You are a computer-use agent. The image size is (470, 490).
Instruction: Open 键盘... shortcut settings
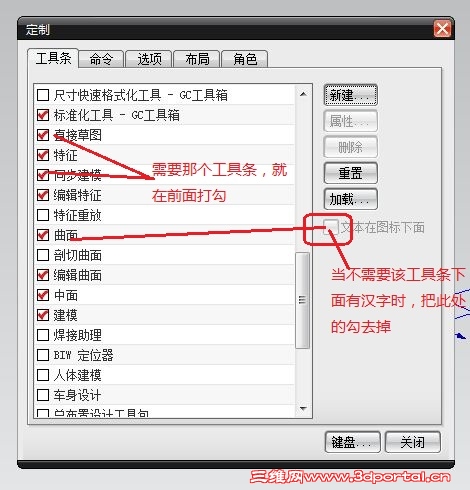pos(353,442)
